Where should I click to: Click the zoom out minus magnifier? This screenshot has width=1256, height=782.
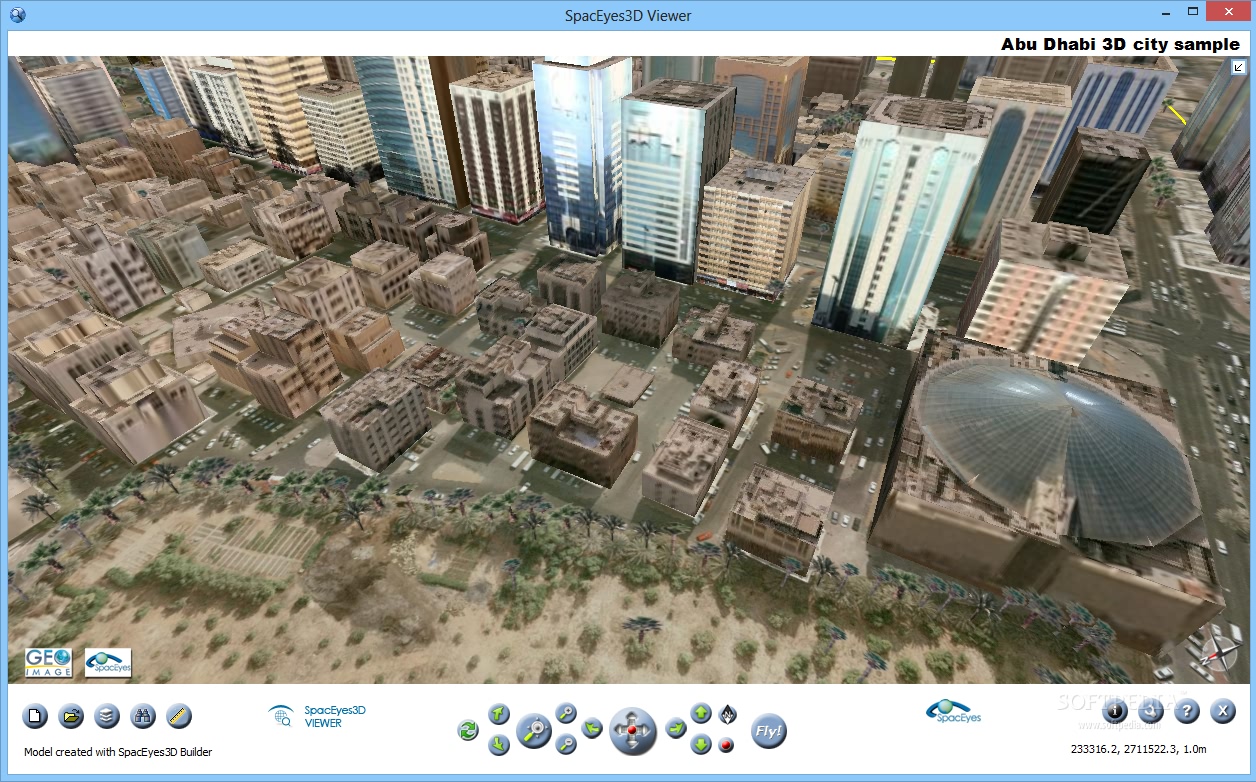tap(566, 745)
